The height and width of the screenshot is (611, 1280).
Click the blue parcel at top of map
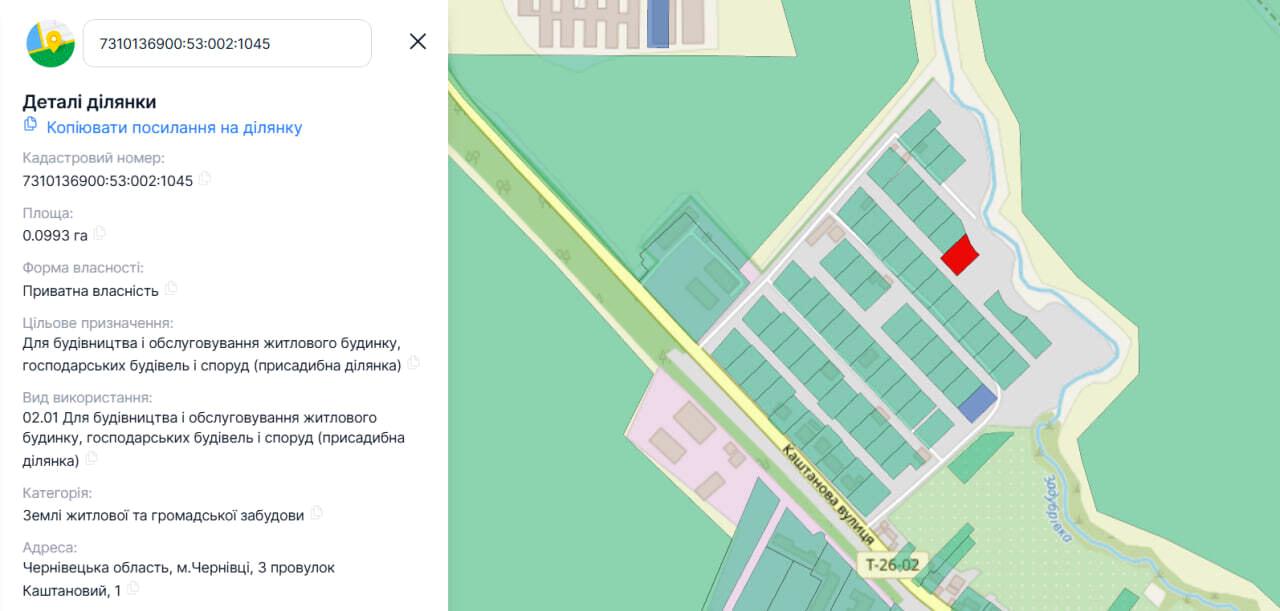658,23
